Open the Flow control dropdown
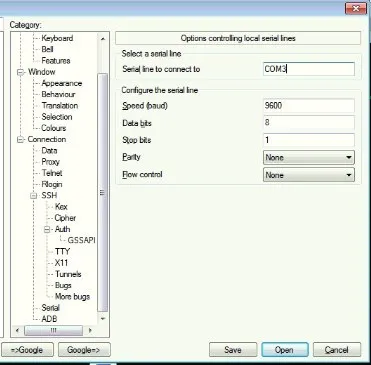Viewport: 371px width, 365px height. [x=308, y=175]
